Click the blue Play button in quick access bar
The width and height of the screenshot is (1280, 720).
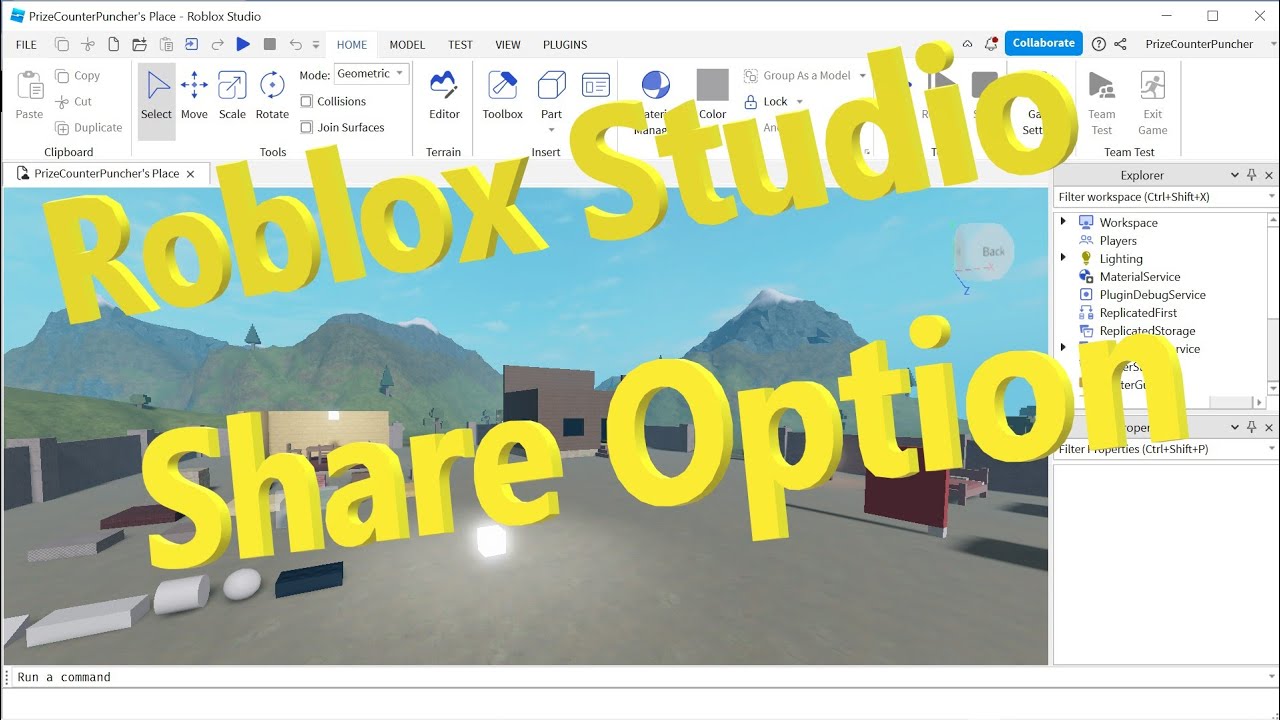point(243,44)
